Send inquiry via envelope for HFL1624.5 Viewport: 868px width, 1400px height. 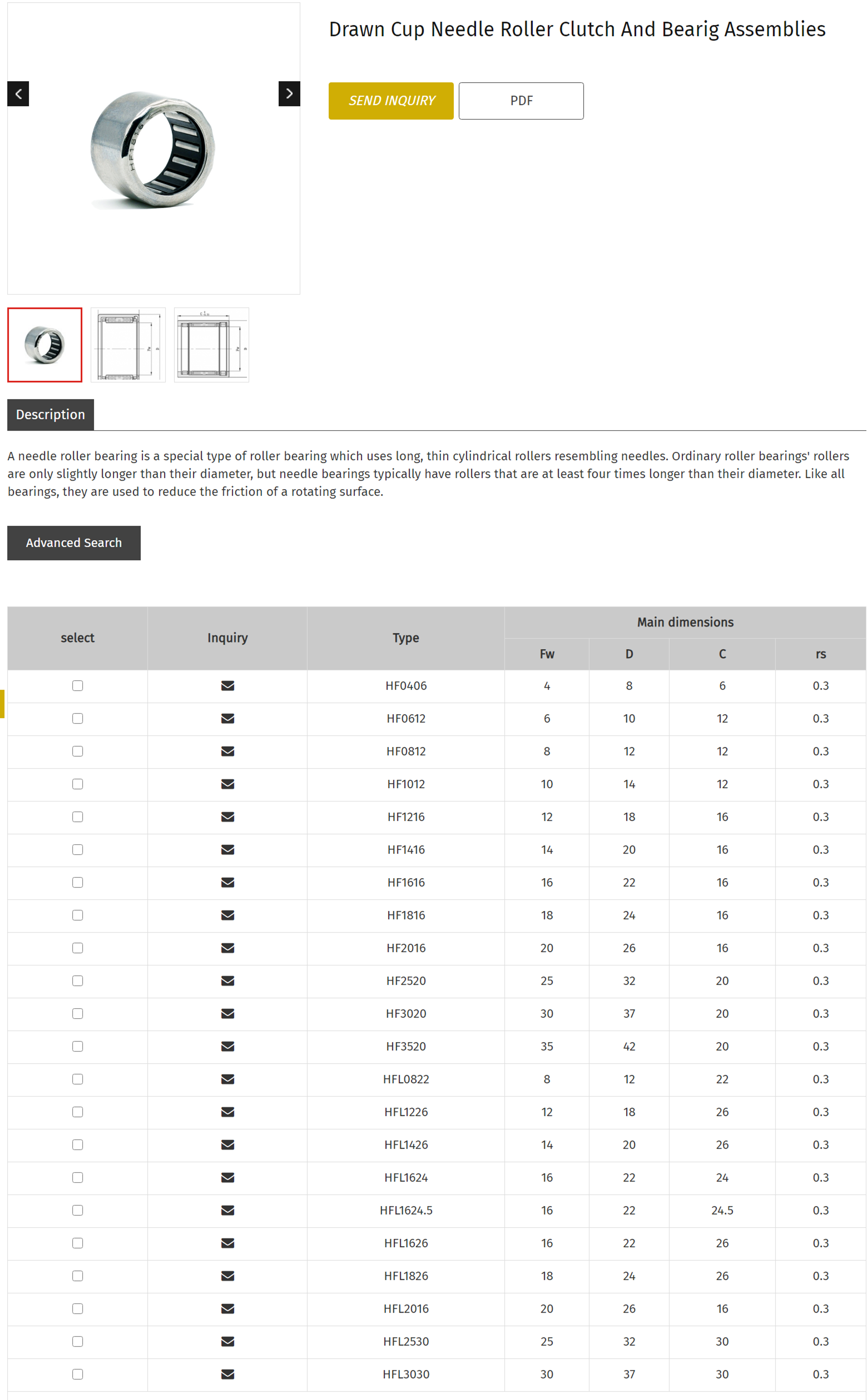tap(227, 1210)
